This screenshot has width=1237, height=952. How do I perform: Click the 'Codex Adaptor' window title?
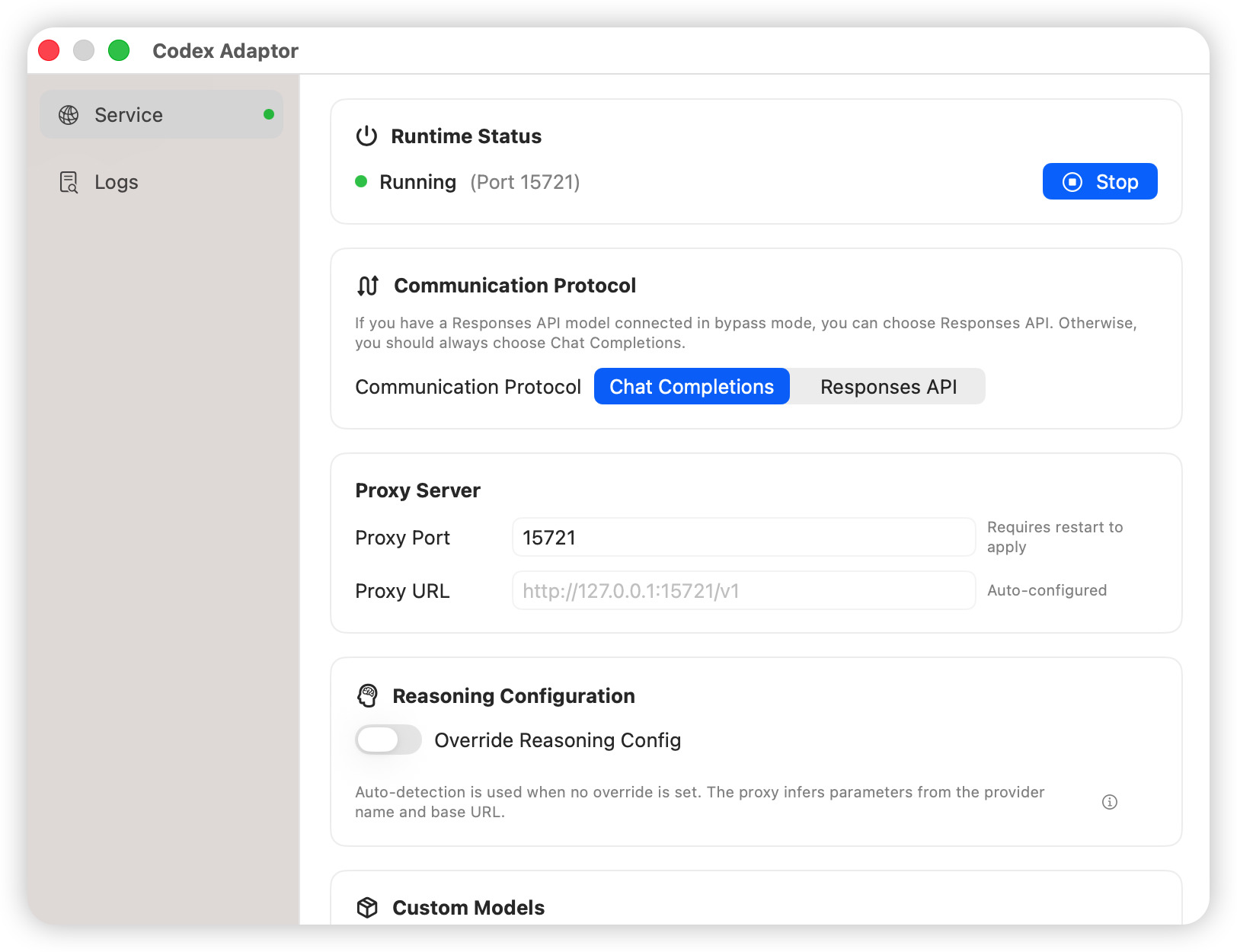pyautogui.click(x=225, y=51)
